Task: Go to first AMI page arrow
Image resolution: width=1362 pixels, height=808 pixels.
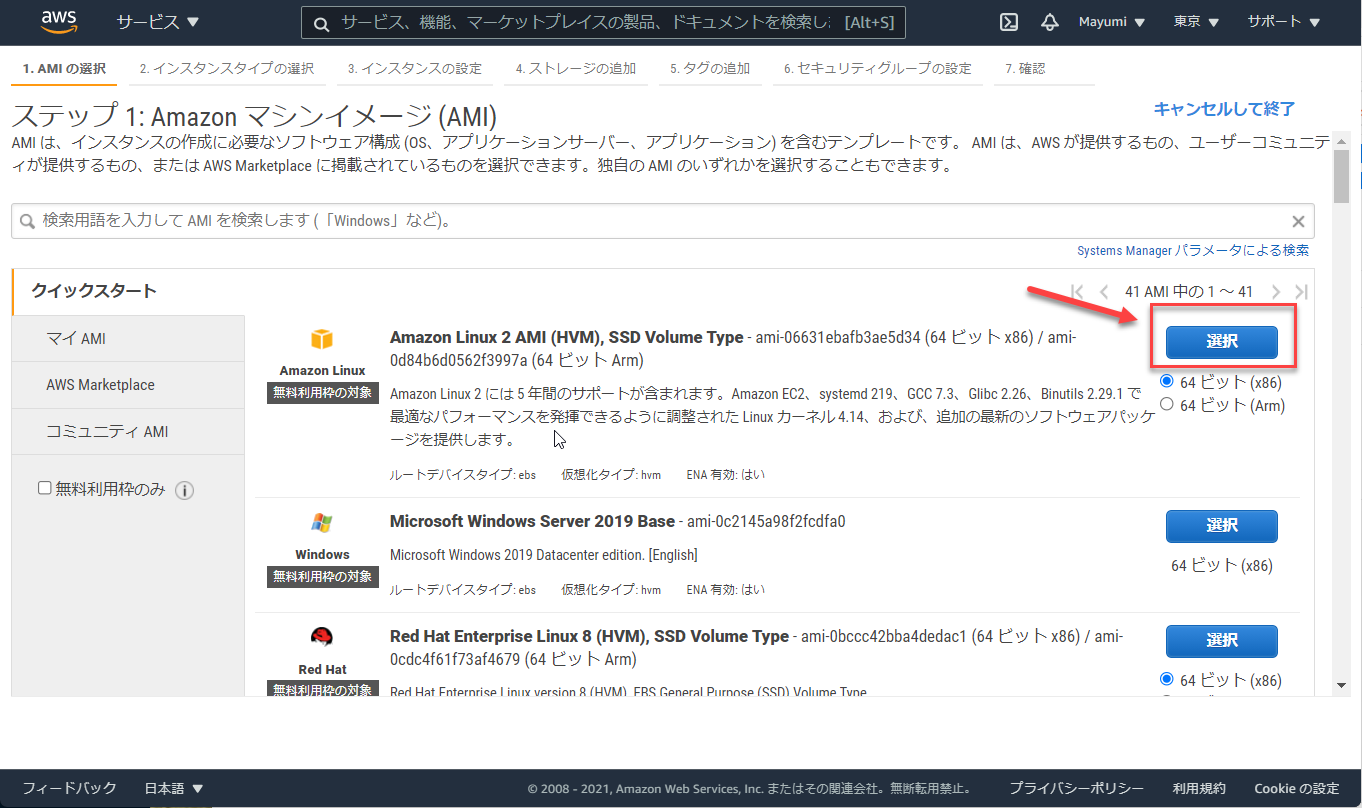Action: (x=1077, y=292)
